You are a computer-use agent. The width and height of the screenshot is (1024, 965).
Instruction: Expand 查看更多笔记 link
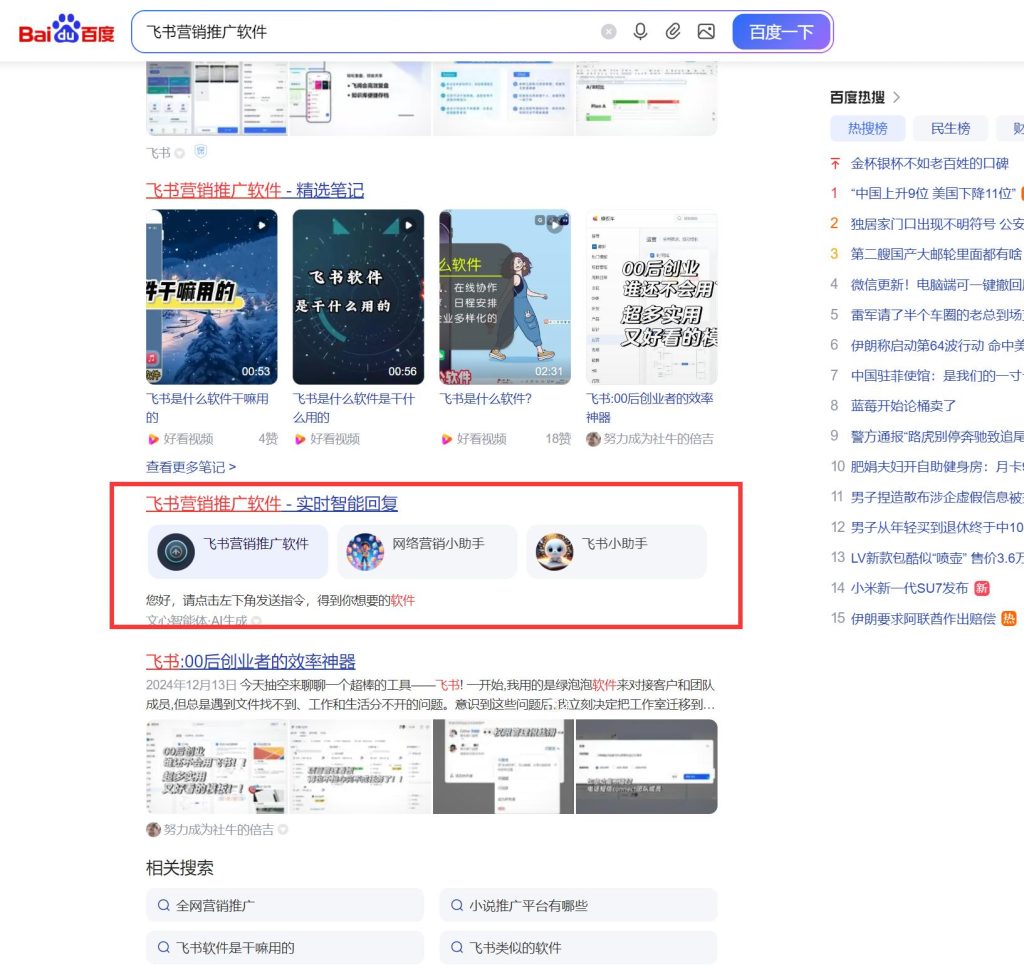[191, 467]
